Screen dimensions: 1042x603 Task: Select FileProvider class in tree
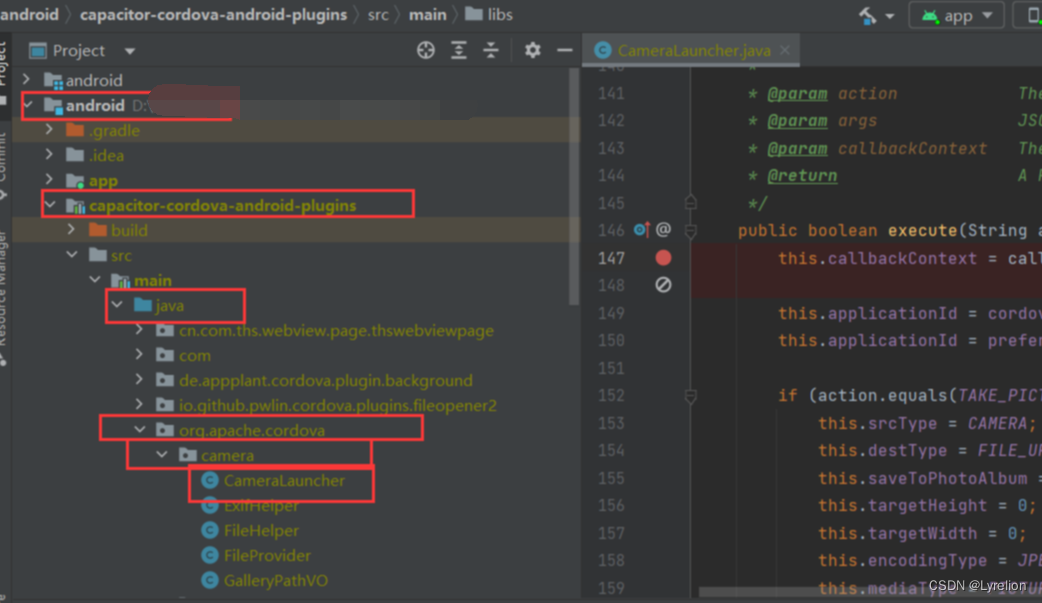pyautogui.click(x=267, y=555)
